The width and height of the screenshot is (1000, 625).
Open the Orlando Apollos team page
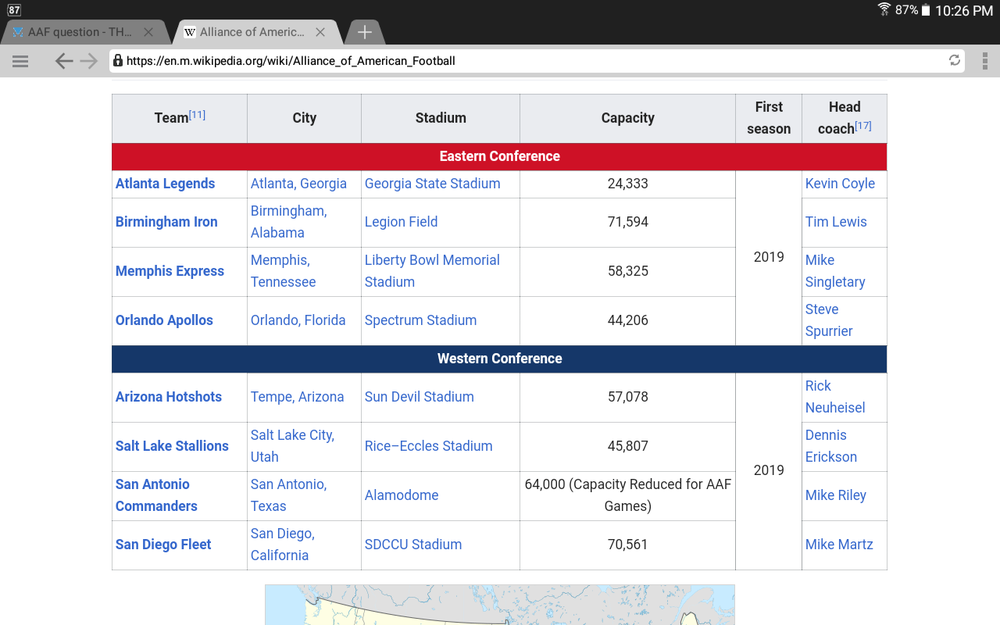[164, 320]
